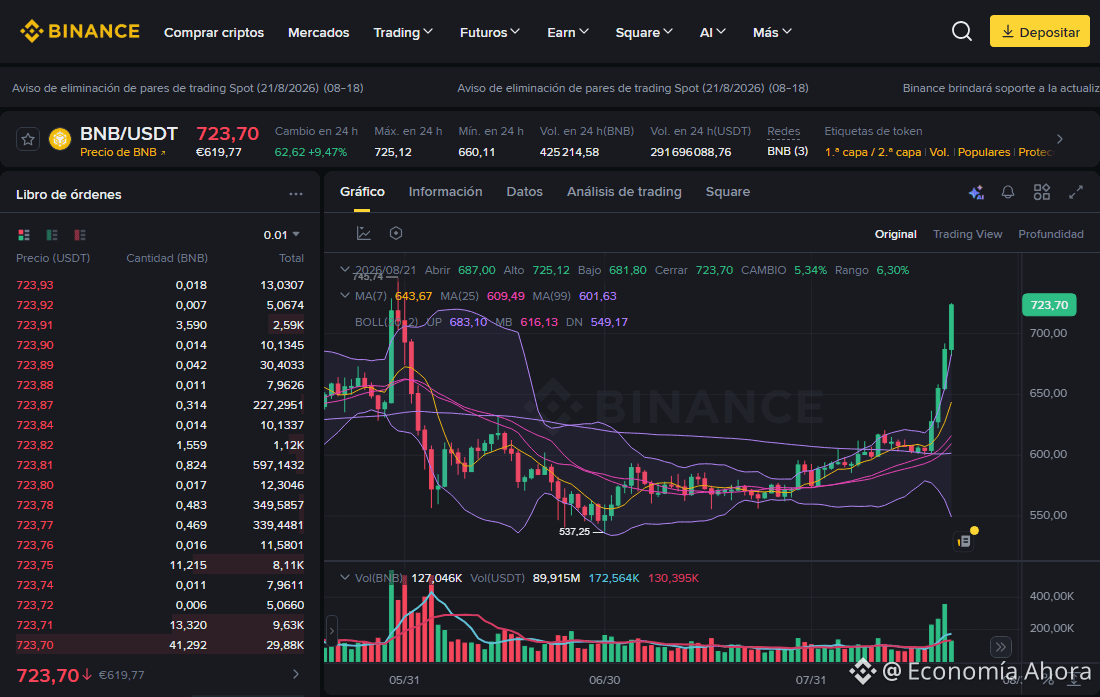Viewport: 1100px width, 697px height.
Task: Show both buy and sell orders view
Action: tap(24, 235)
